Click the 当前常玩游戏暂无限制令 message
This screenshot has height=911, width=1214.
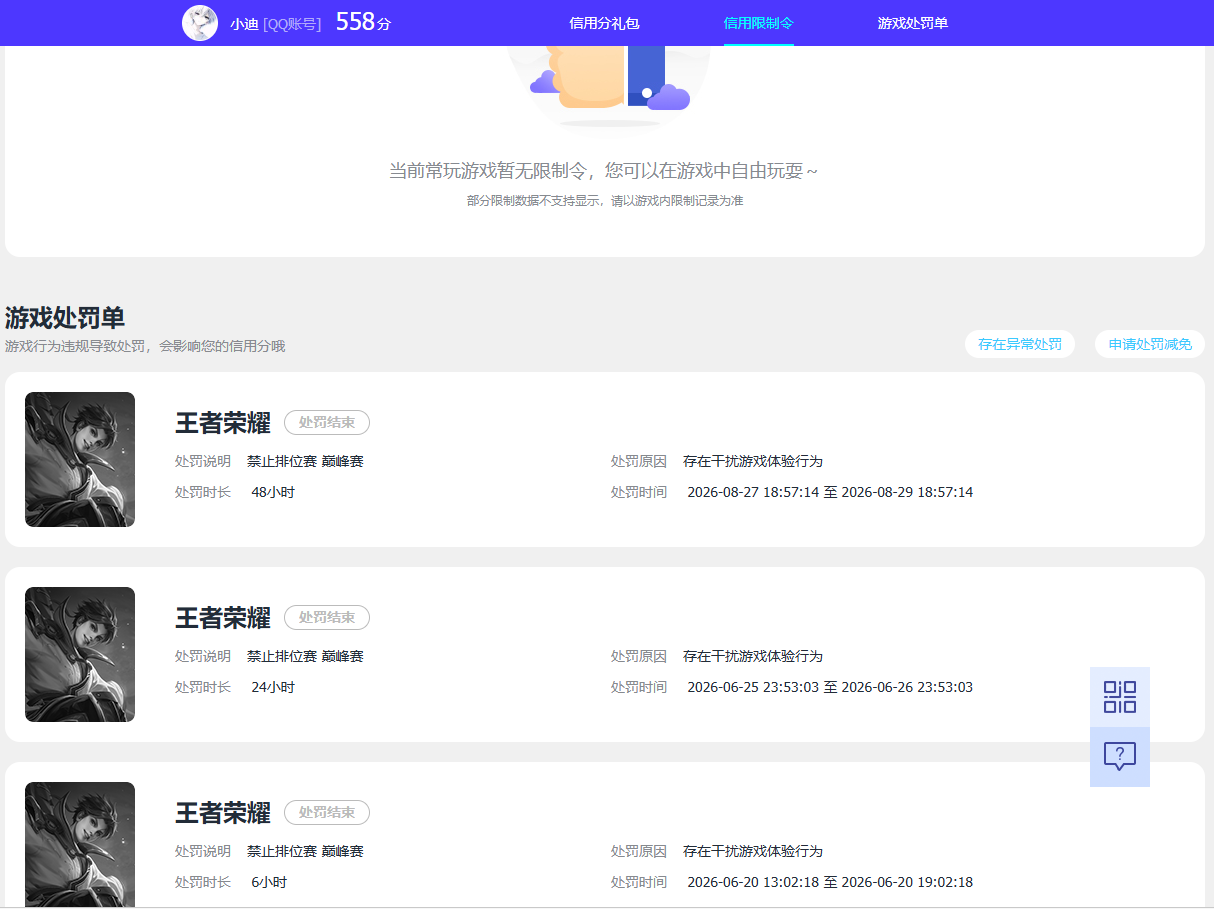click(x=603, y=171)
